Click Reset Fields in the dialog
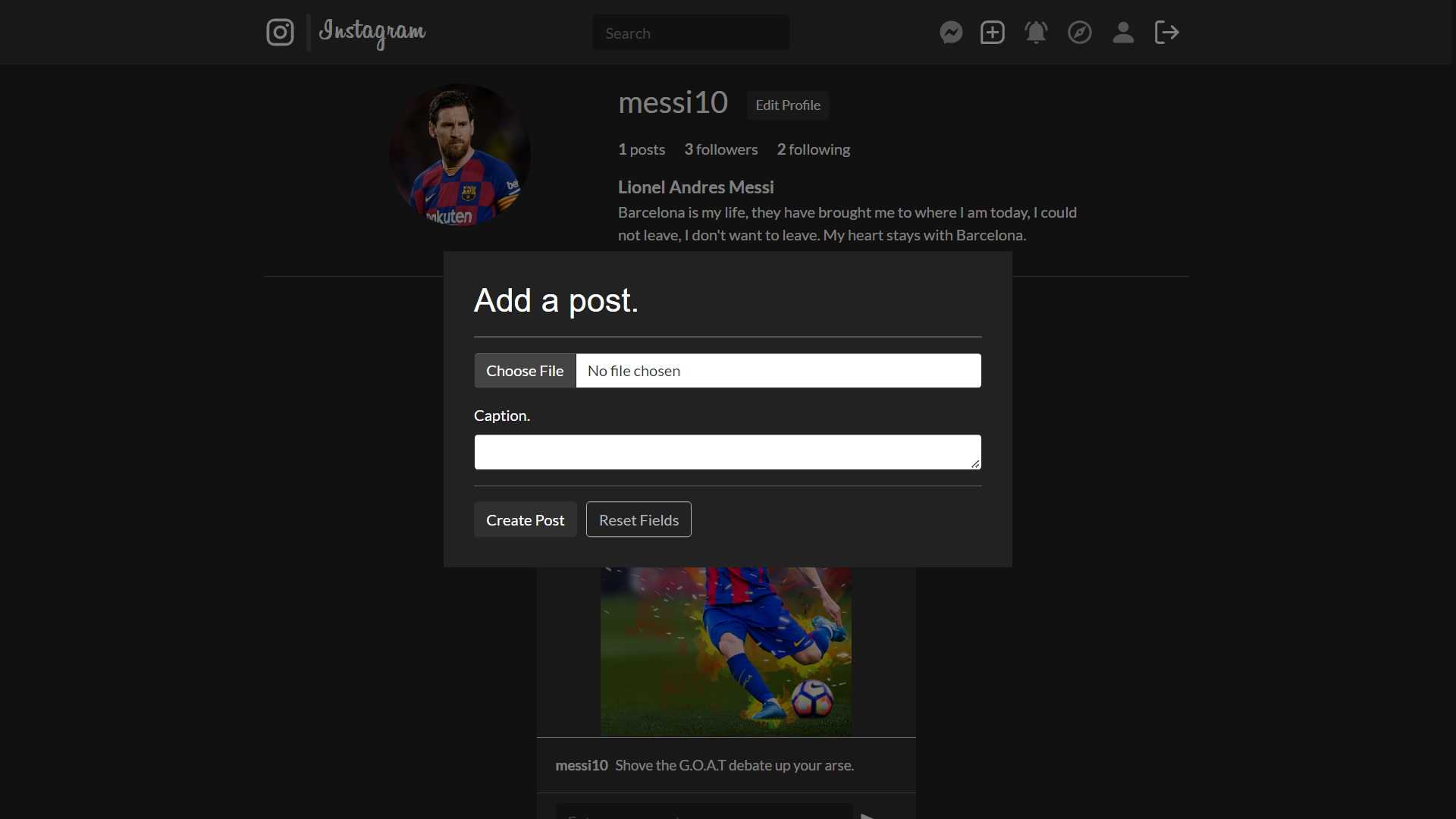 coord(638,519)
